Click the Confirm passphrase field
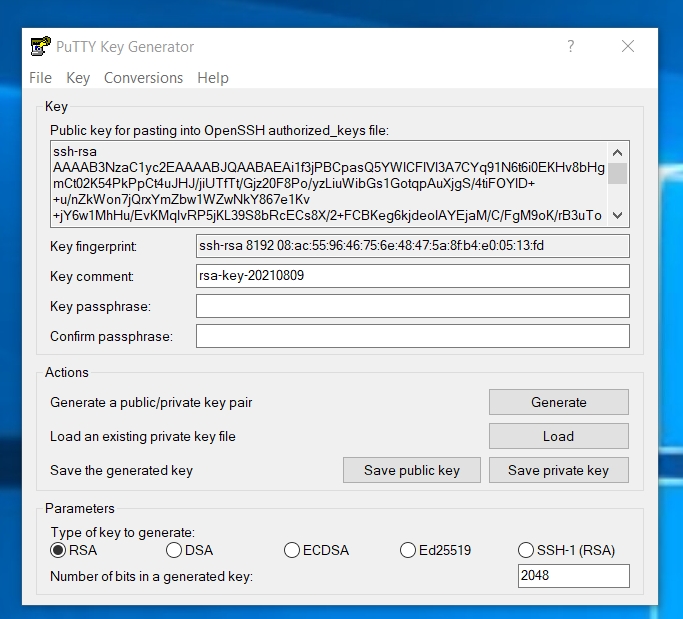 click(x=413, y=336)
